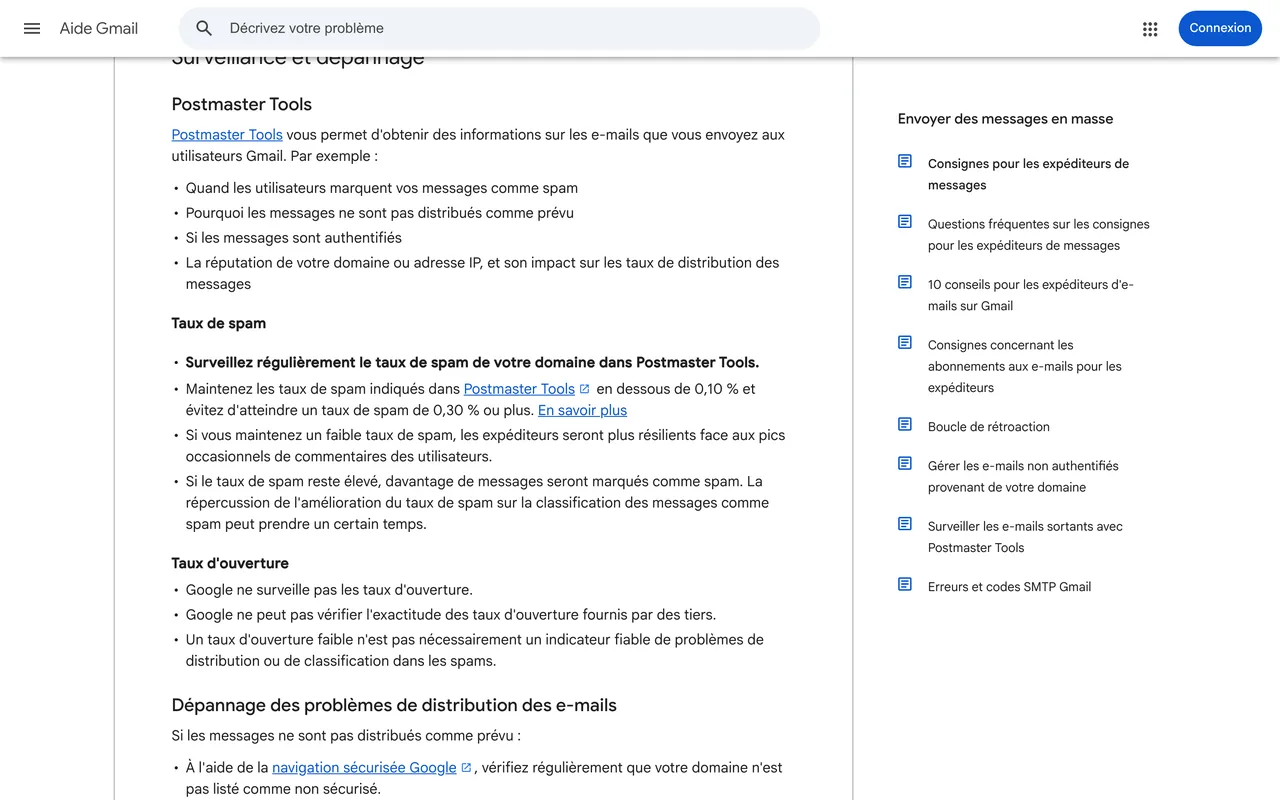Click article icon beside Consignes concernant les abonnements

click(905, 343)
